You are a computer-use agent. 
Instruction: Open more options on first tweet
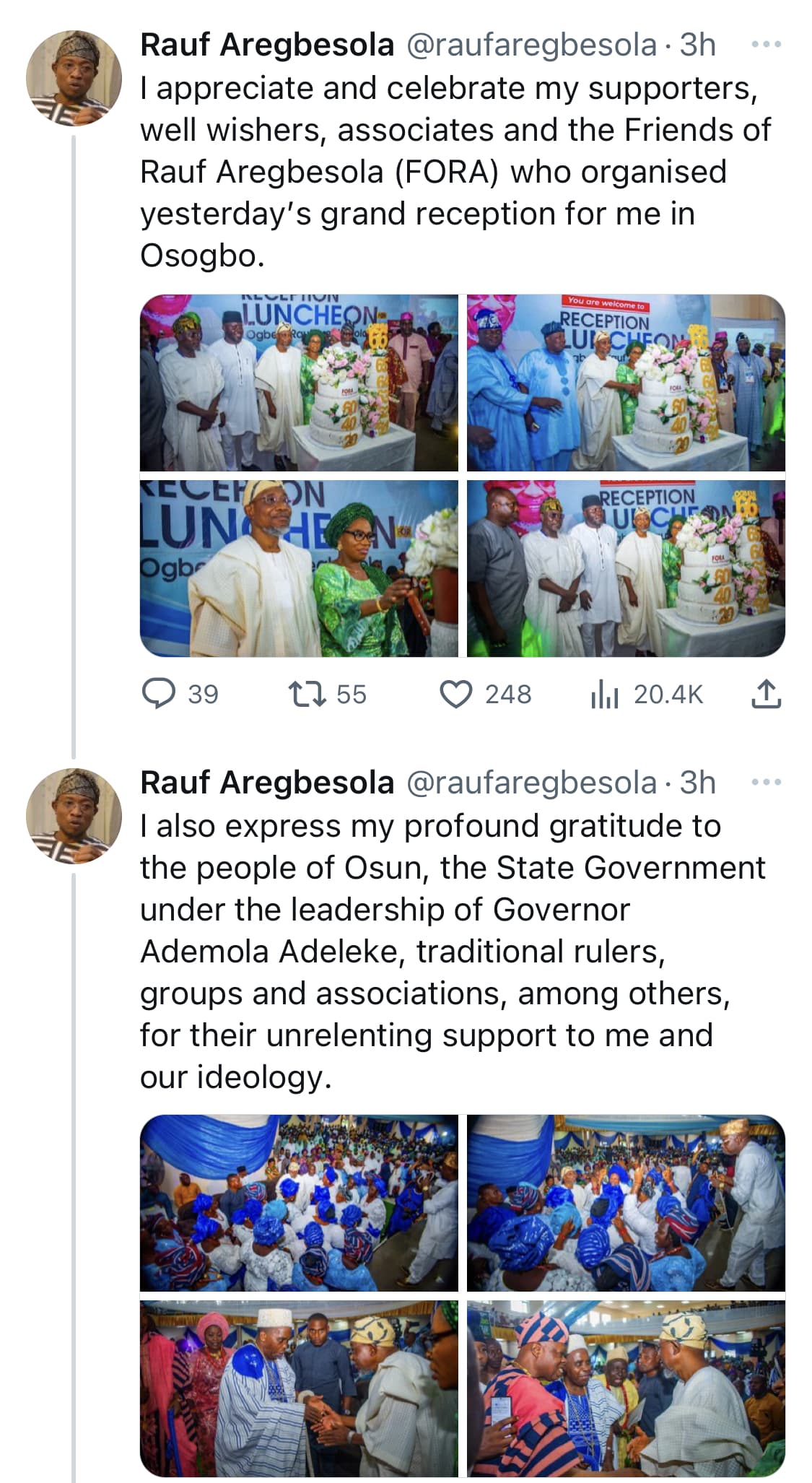coord(766,45)
